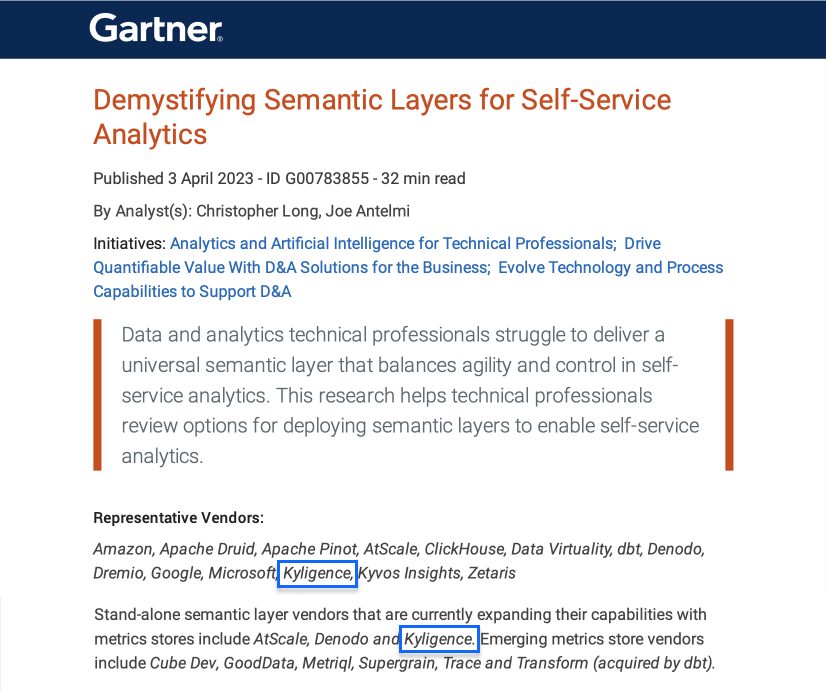The width and height of the screenshot is (826, 691).
Task: Click the left orange quote bar
Action: coord(97,394)
